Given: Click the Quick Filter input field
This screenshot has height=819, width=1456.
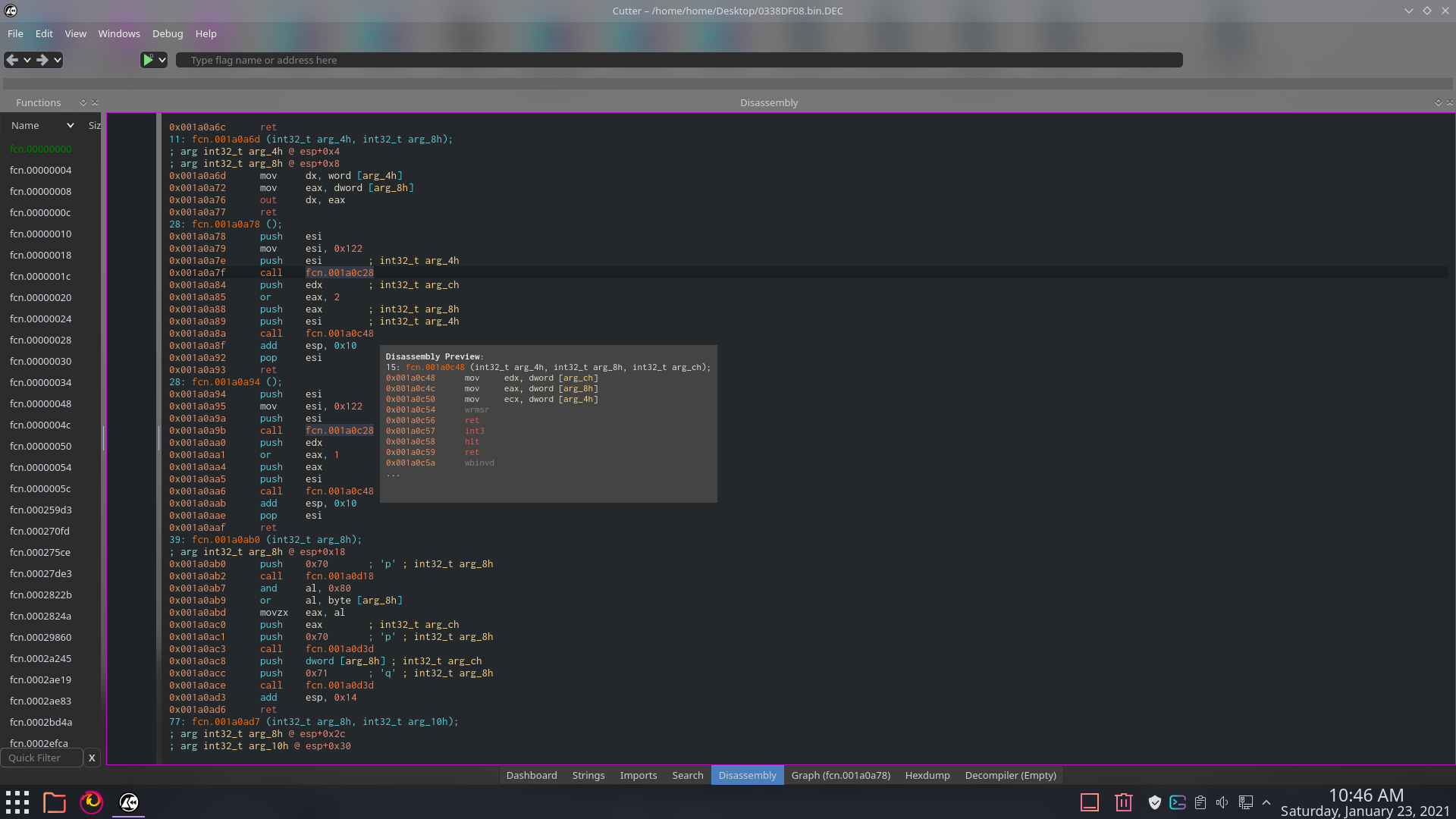Looking at the screenshot, I should pyautogui.click(x=42, y=758).
